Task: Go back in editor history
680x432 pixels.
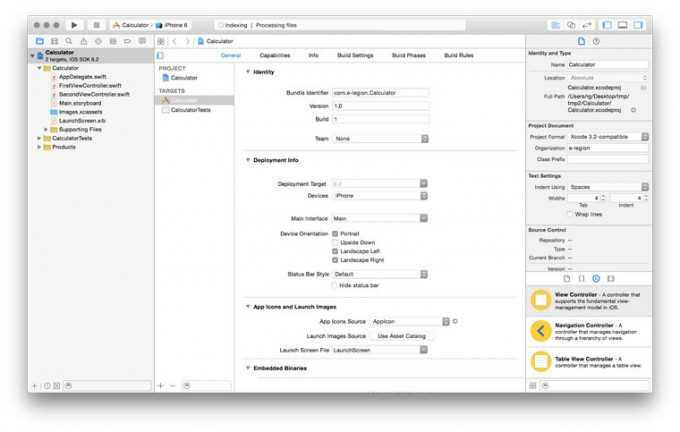Action: (174, 41)
